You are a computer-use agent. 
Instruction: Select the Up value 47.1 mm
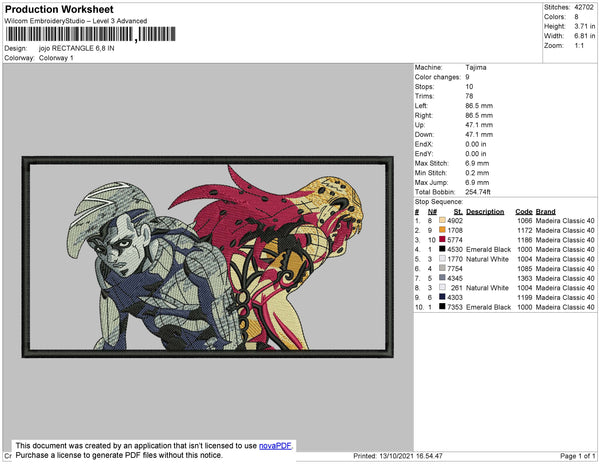click(479, 125)
